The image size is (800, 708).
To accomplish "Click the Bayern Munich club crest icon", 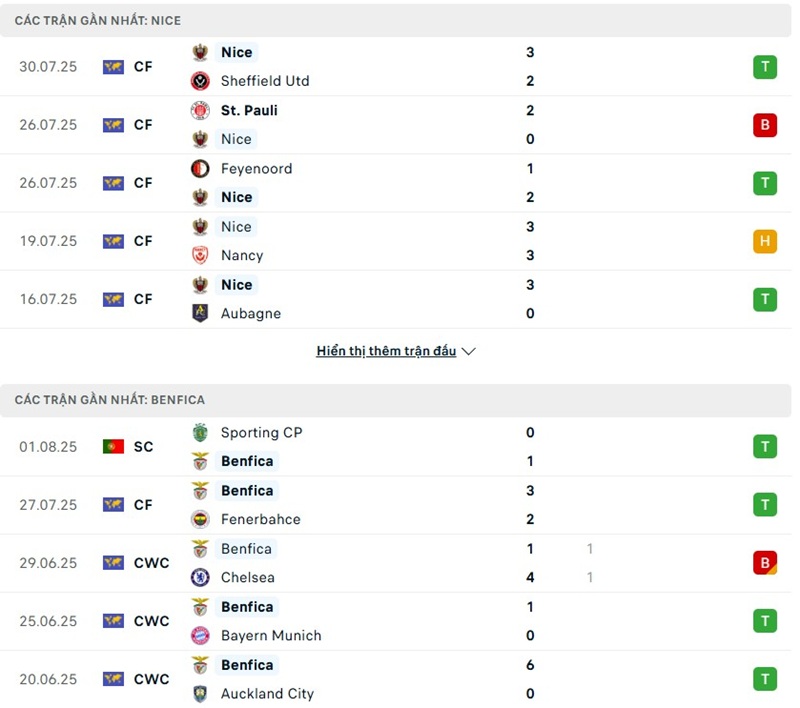I will [x=200, y=635].
